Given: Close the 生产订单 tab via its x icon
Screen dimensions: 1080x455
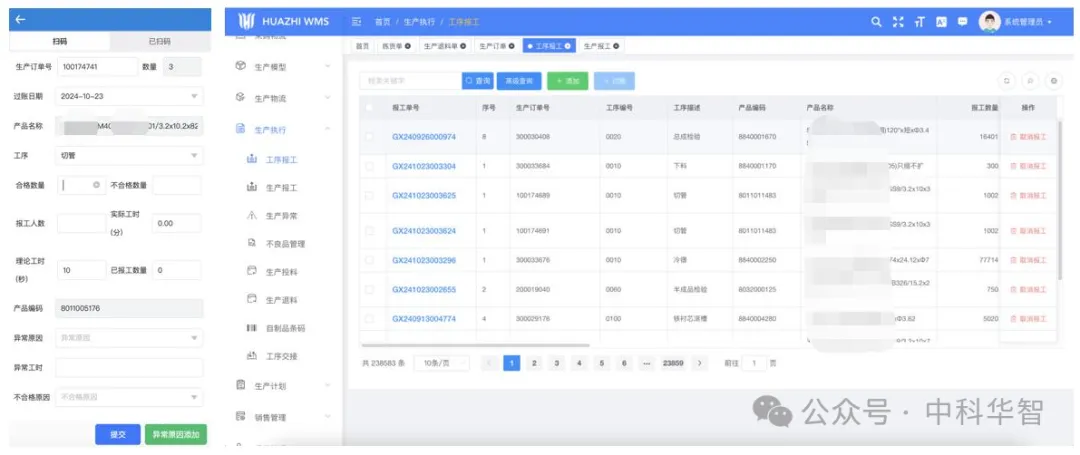Looking at the screenshot, I should [512, 46].
